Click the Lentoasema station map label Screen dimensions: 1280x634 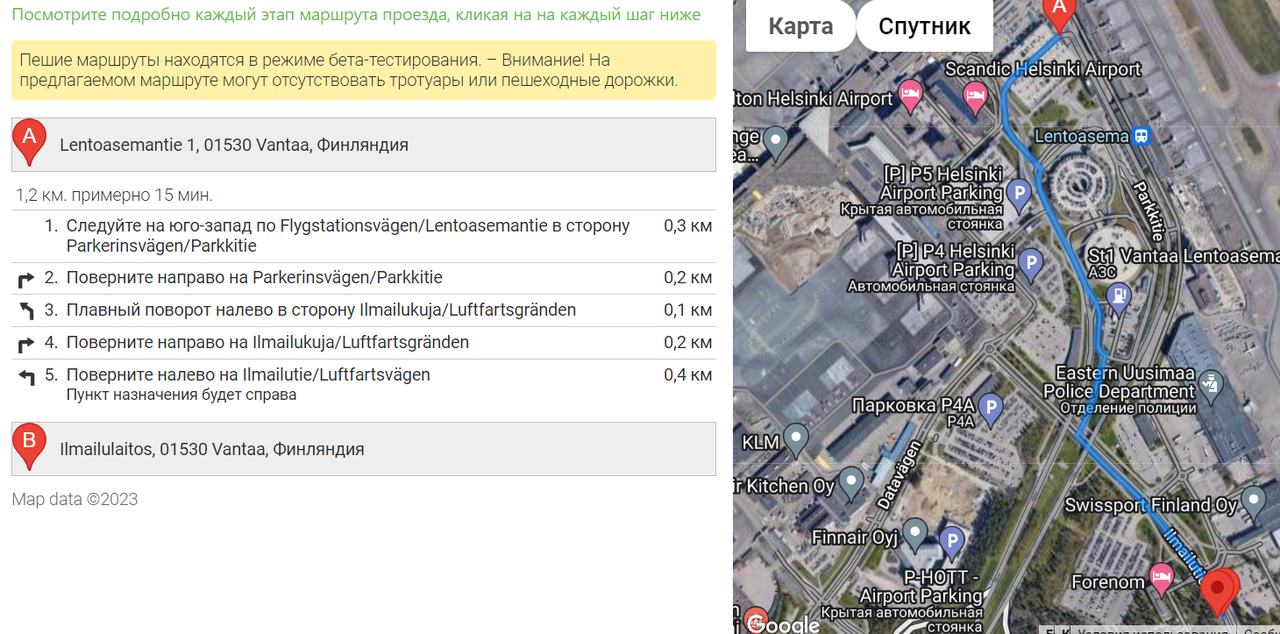[1081, 136]
